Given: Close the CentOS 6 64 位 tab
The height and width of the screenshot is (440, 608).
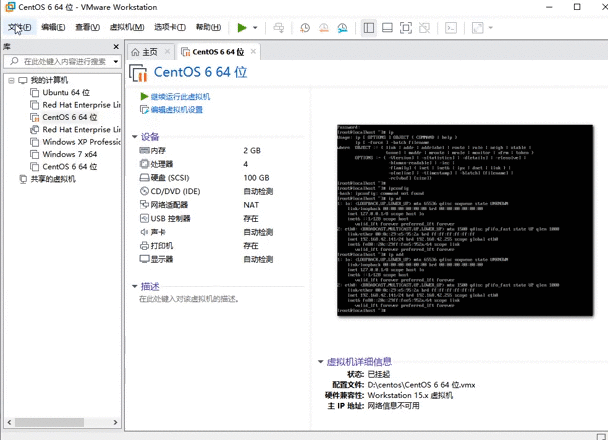Looking at the screenshot, I should (x=253, y=52).
